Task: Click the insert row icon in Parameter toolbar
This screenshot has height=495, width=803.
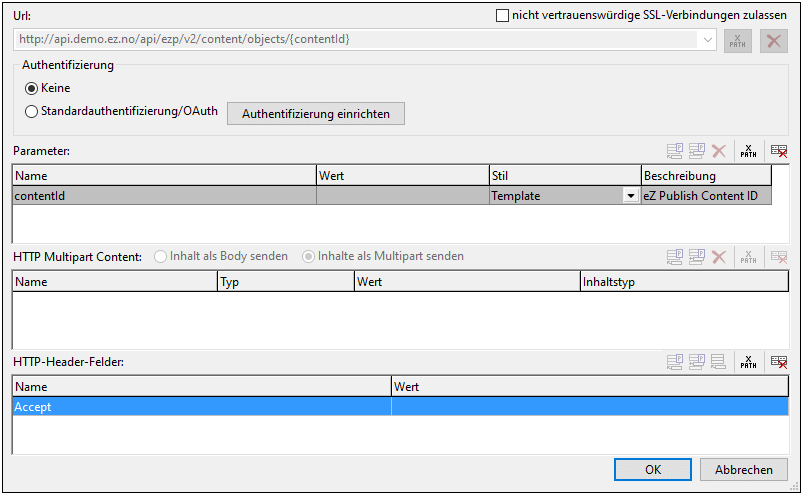Action: [x=697, y=151]
